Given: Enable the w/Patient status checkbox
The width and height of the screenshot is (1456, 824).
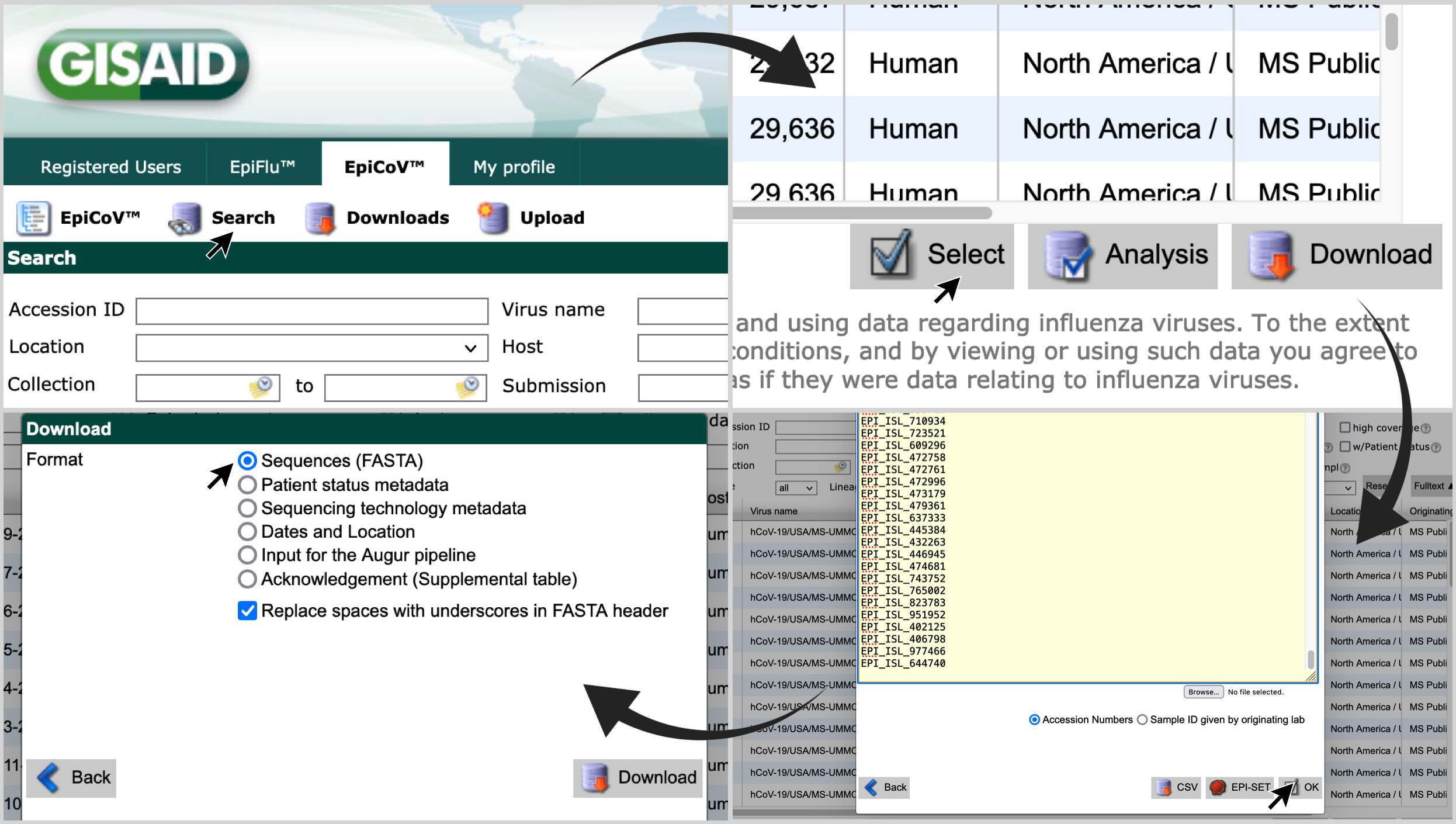Looking at the screenshot, I should pos(1344,446).
